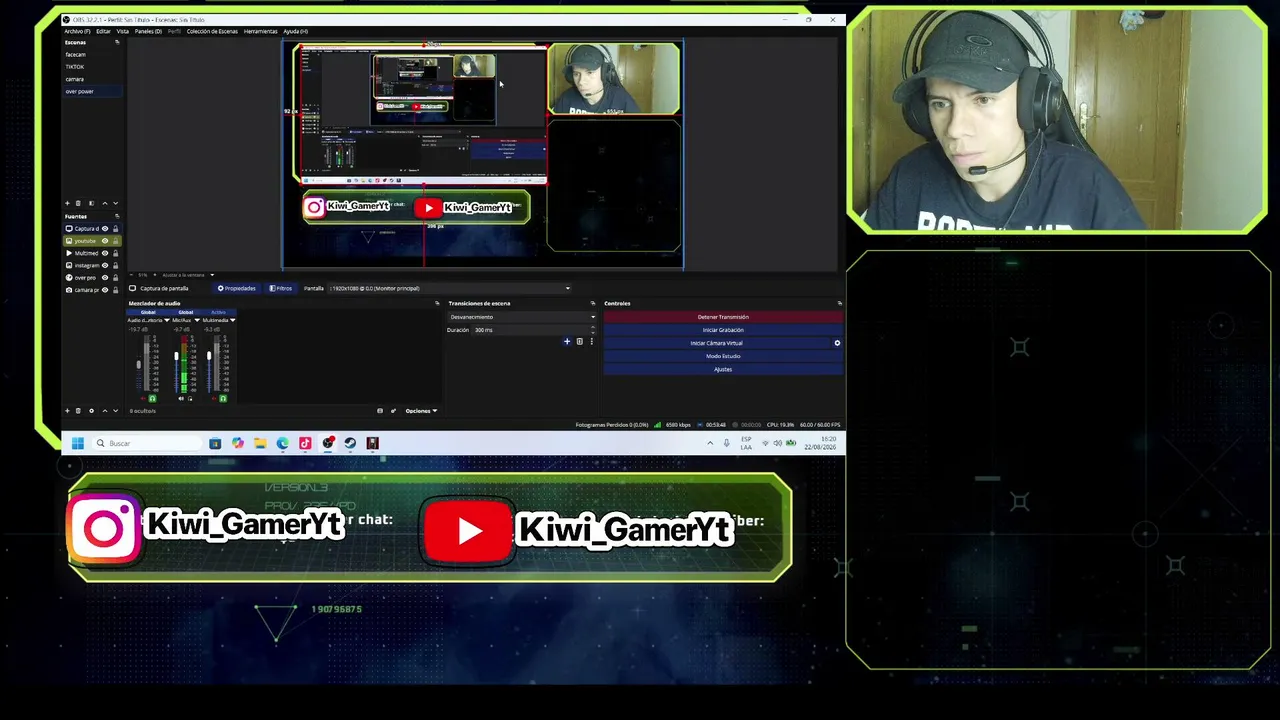Open the Pantalla monitor selection dropdown
Image resolution: width=1280 pixels, height=720 pixels.
point(450,288)
